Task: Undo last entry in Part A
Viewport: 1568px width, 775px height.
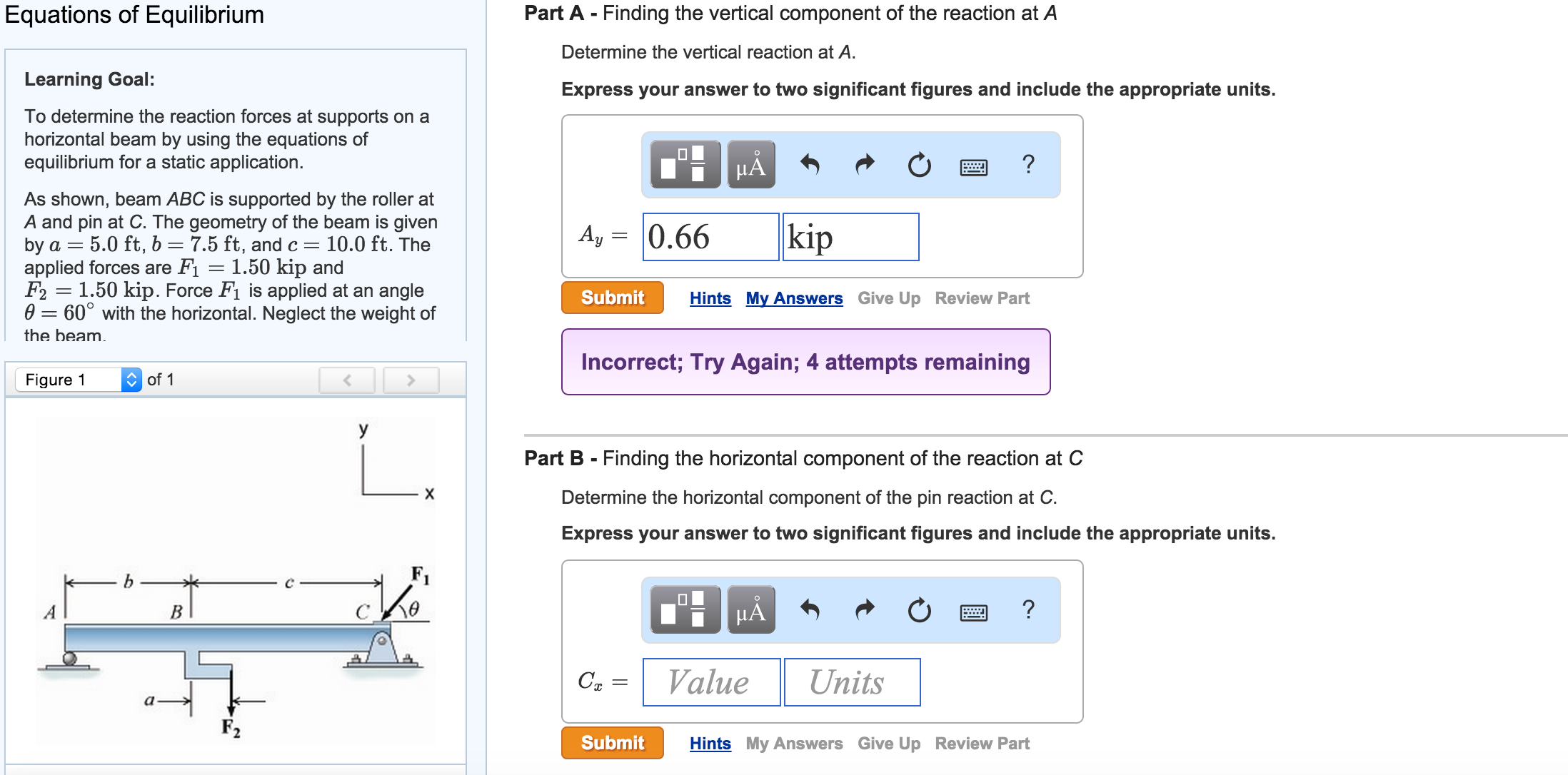Action: [810, 165]
